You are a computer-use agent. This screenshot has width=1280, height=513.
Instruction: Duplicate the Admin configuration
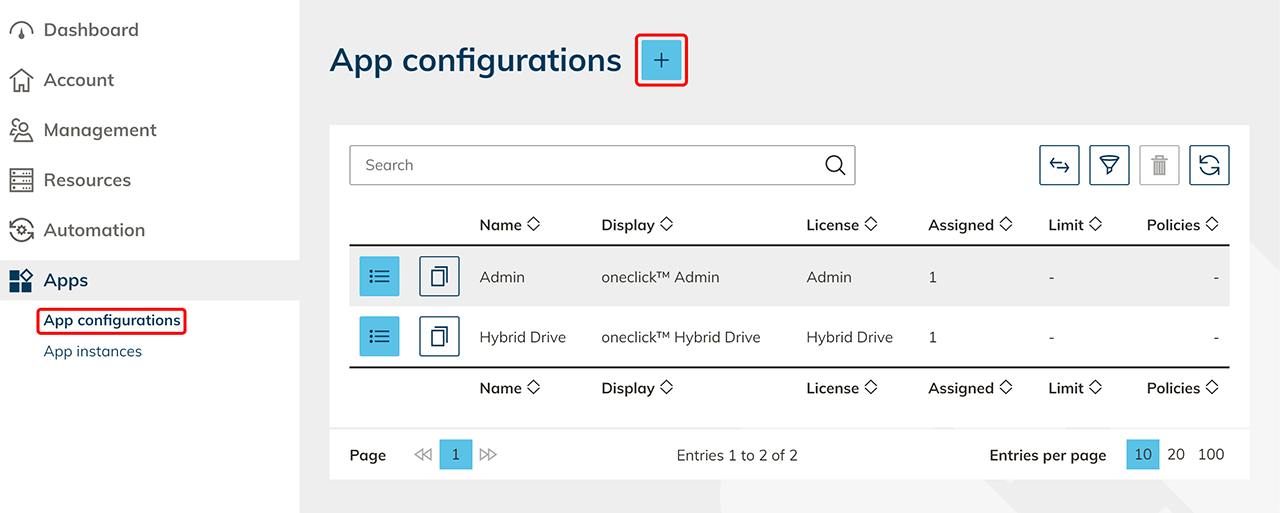(439, 277)
